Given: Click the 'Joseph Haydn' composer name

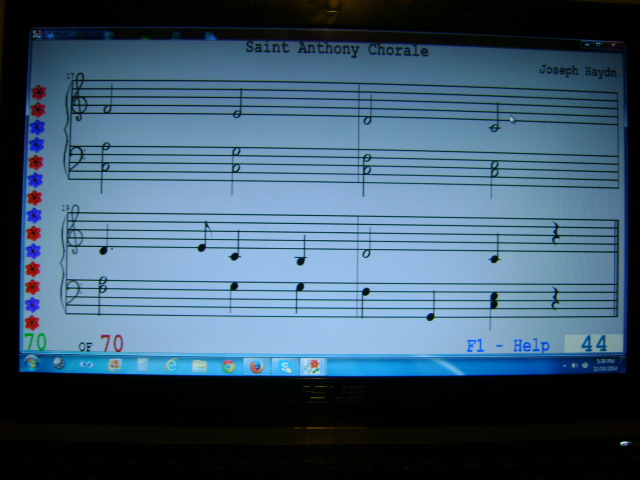Looking at the screenshot, I should [578, 71].
